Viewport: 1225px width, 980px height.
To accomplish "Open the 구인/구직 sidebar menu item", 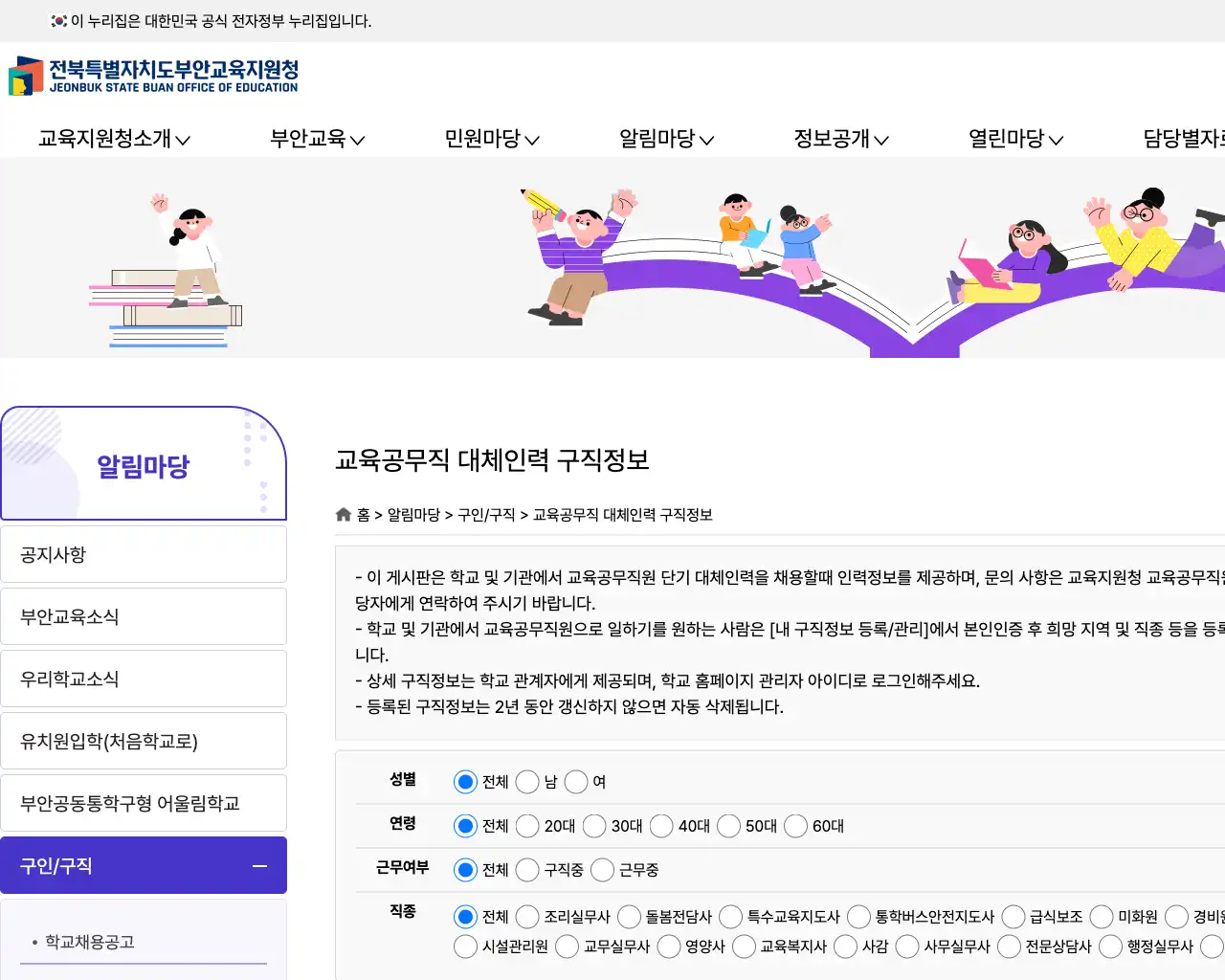I will pos(144,865).
